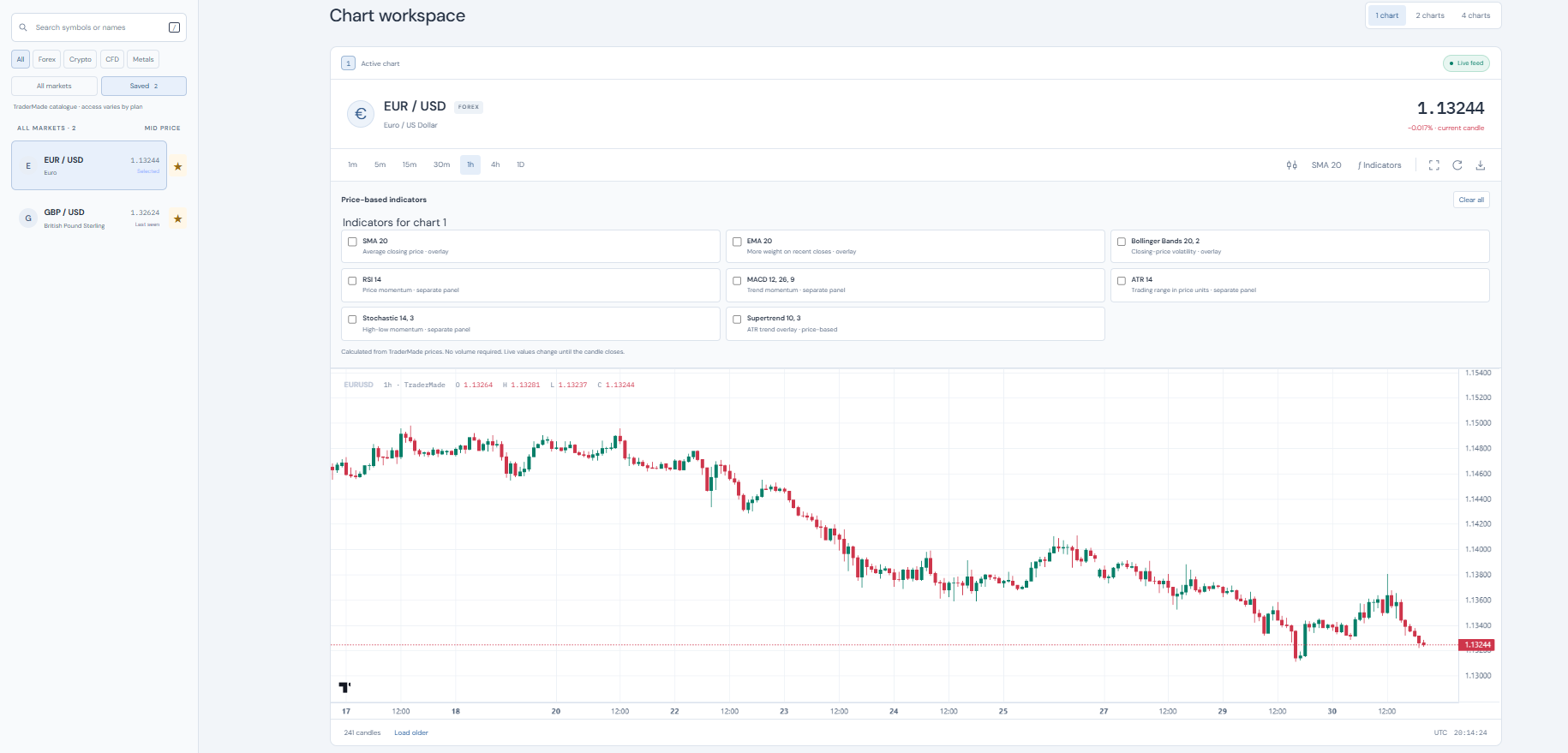Select the GBP / USD market row

point(89,218)
